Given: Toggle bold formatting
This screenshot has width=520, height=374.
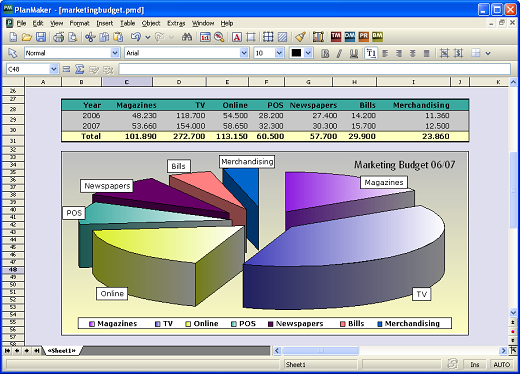Looking at the screenshot, I should (325, 53).
